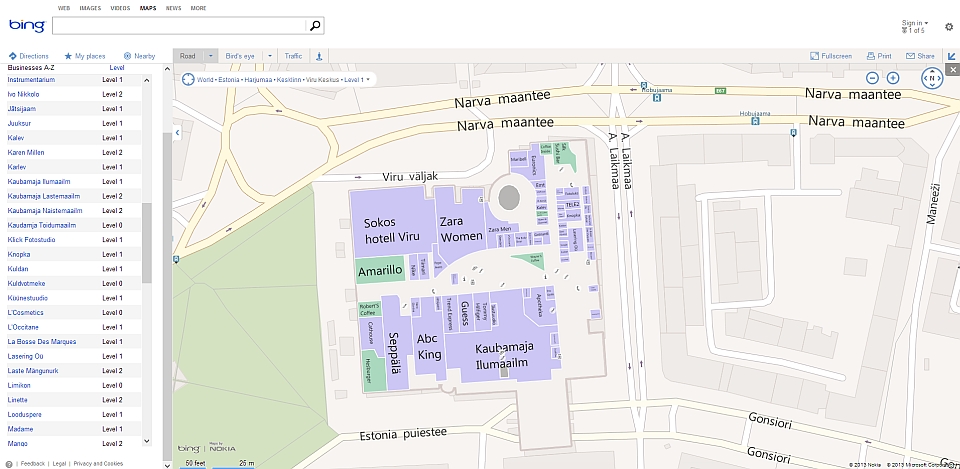Screen dimensions: 960x469
Task: Click the locate-me crosshair icon
Action: tap(187, 80)
